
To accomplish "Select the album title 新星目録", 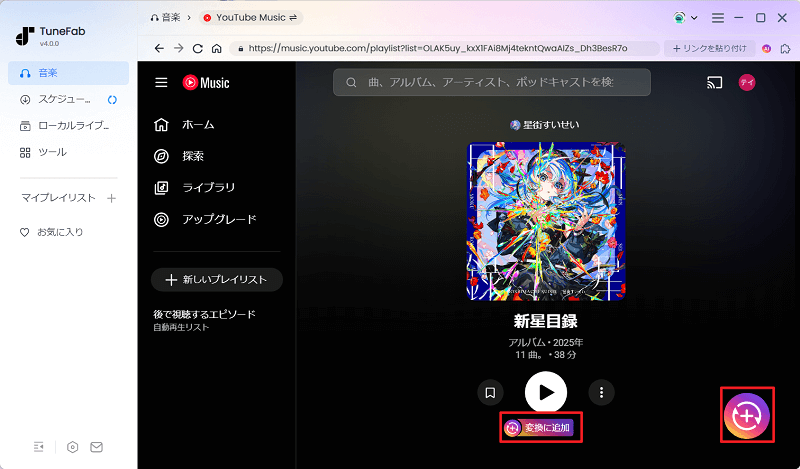I will 545,321.
